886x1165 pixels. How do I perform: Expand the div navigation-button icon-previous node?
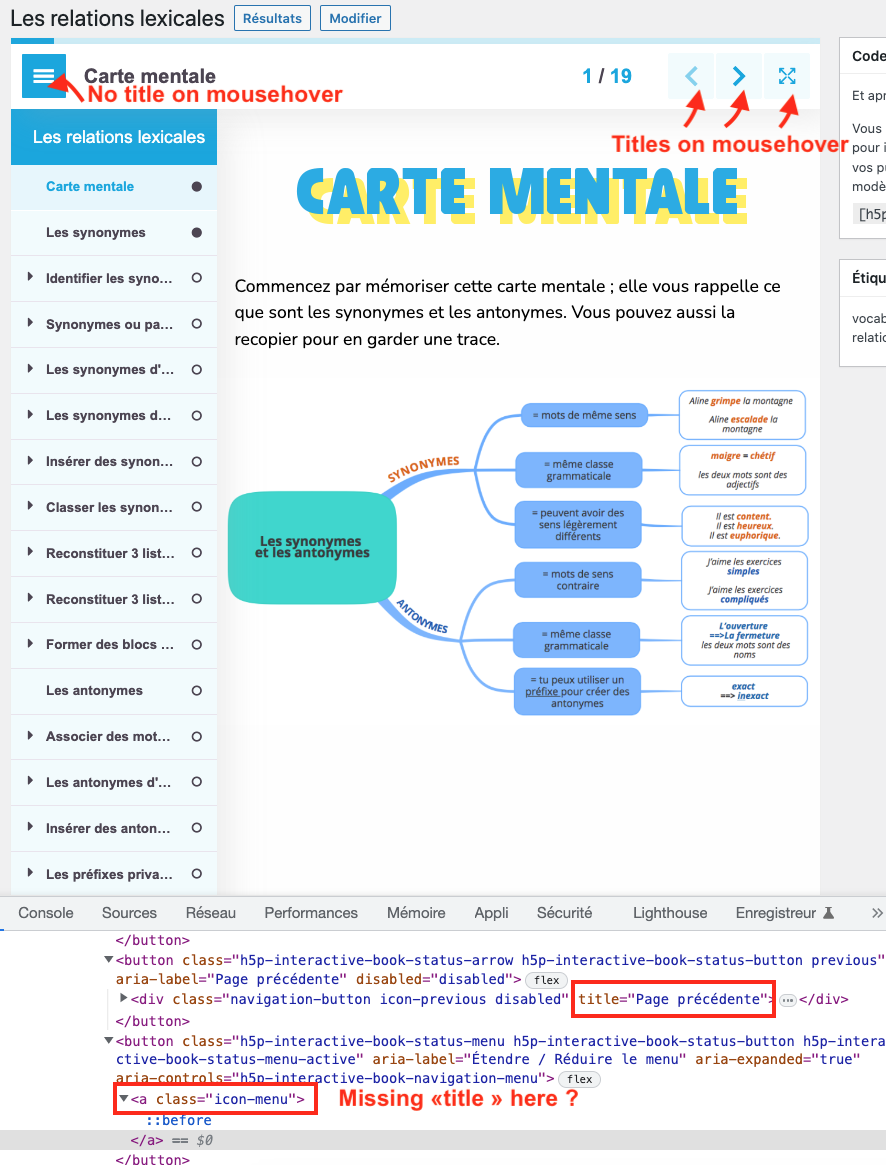point(124,999)
